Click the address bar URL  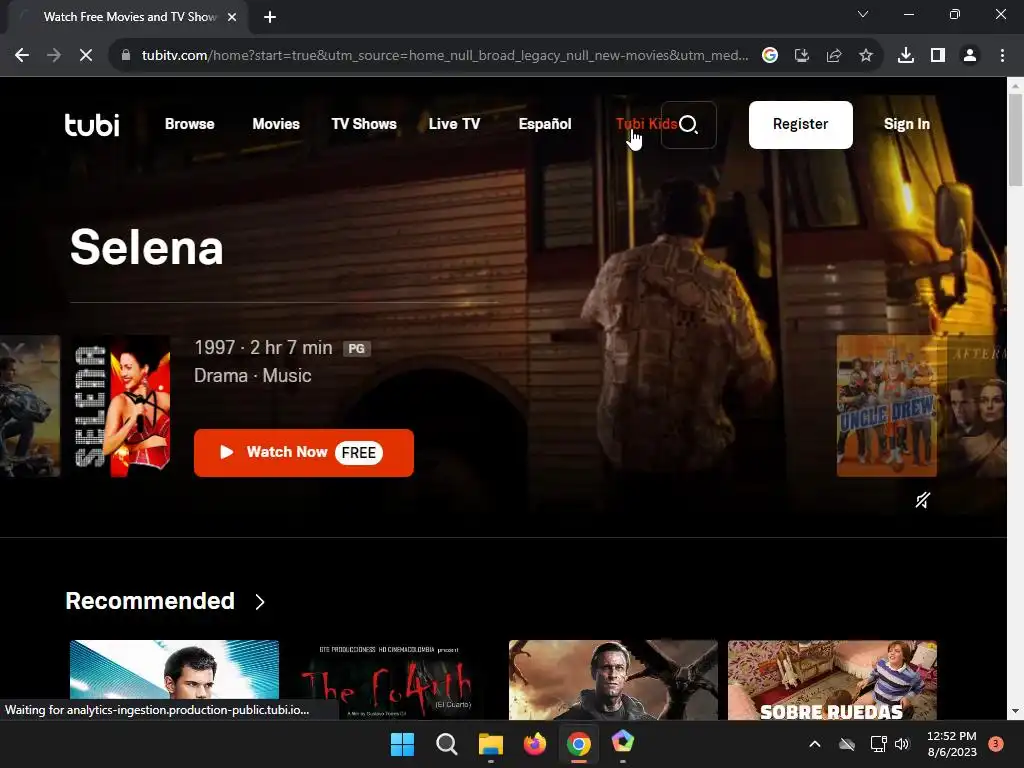pyautogui.click(x=445, y=56)
